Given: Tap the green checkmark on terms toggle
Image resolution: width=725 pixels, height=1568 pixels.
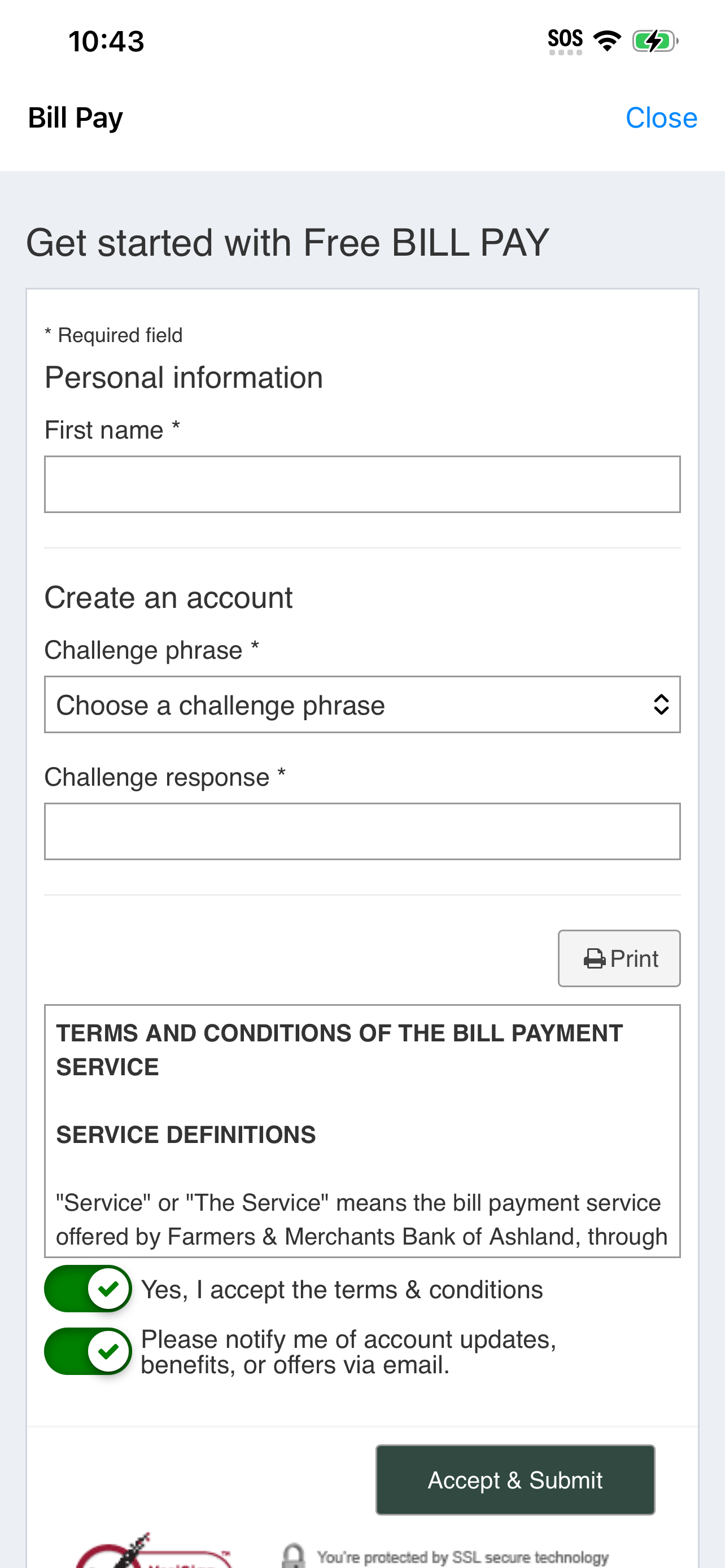Looking at the screenshot, I should pos(108,1288).
